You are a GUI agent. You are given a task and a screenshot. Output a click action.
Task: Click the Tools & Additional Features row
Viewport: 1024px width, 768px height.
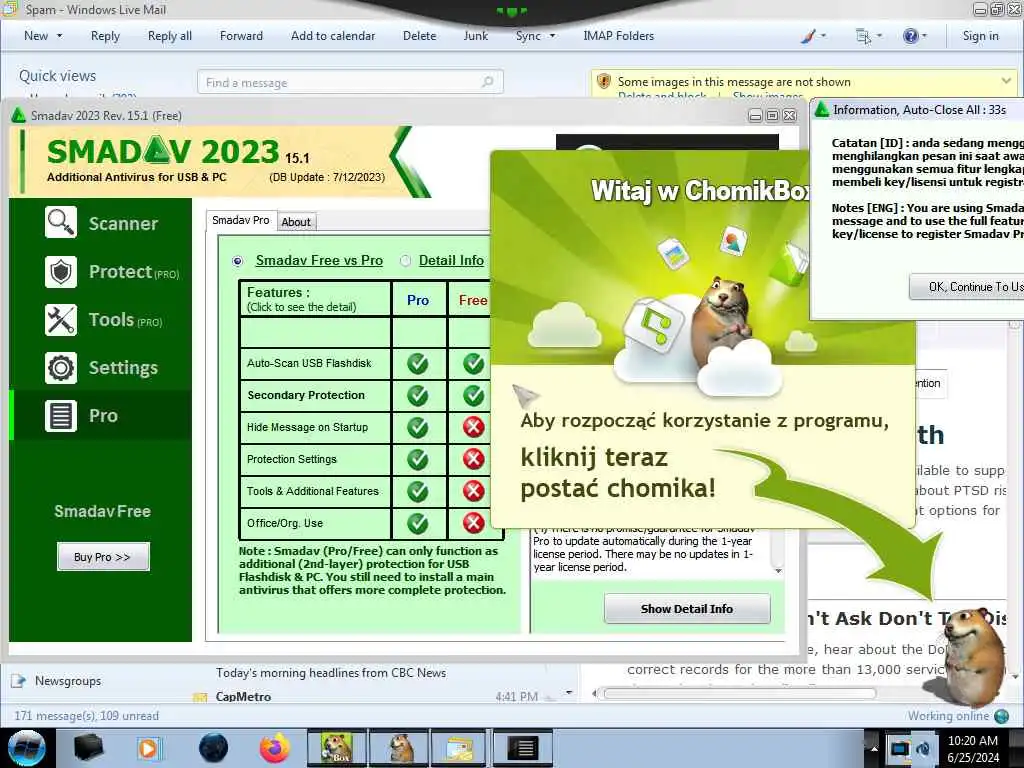(315, 491)
